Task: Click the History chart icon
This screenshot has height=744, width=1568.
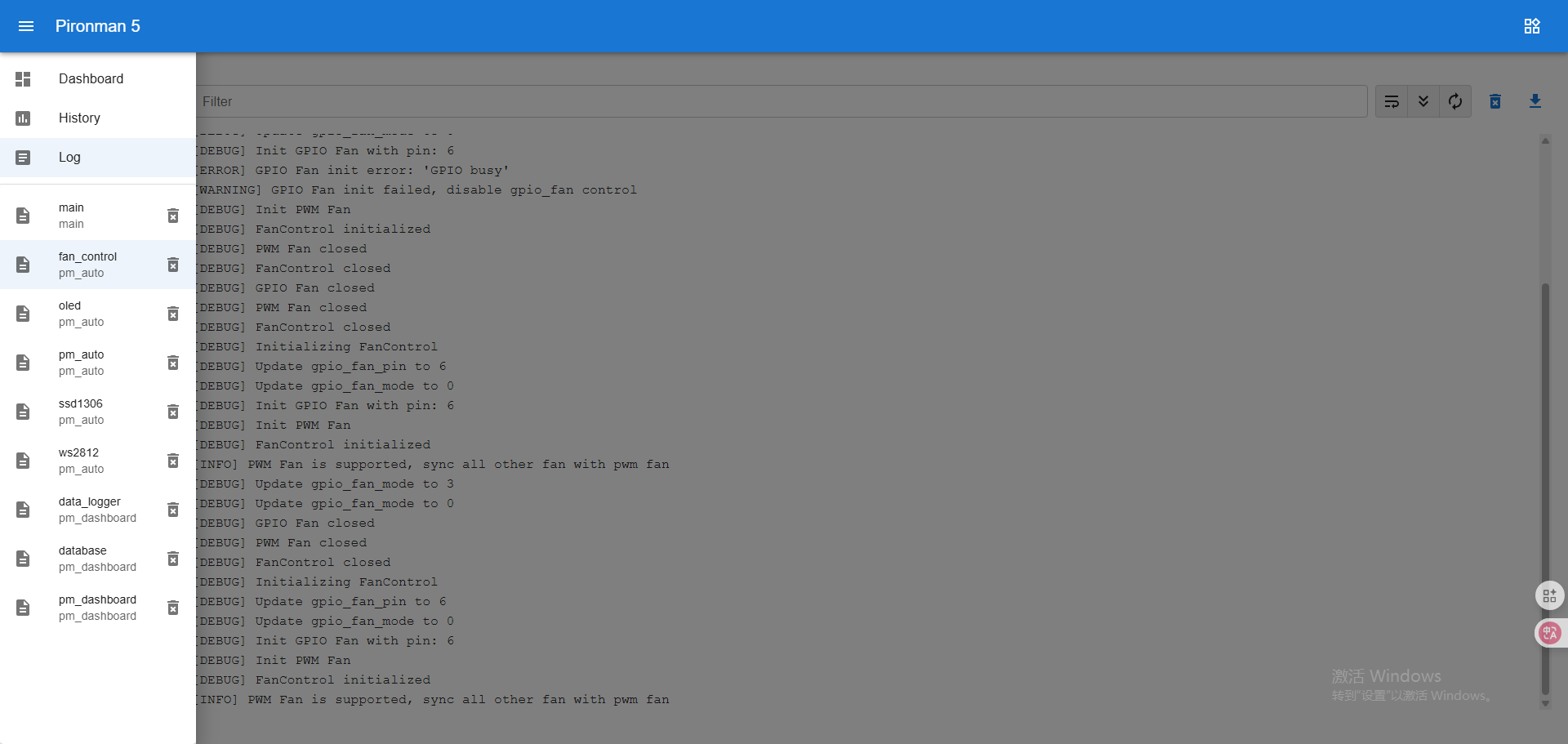Action: pyautogui.click(x=23, y=118)
